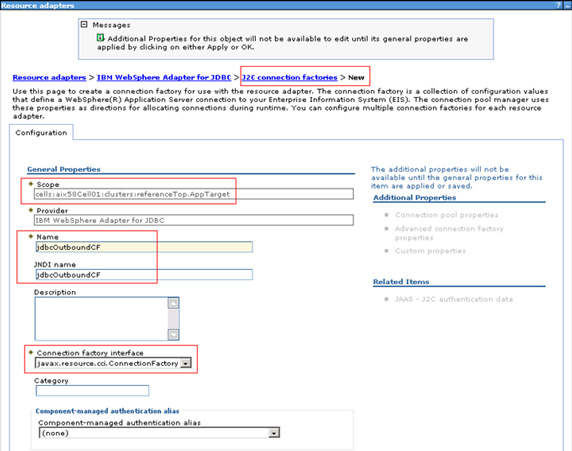
Task: Click Description scrollbar down arrow
Action: (173, 335)
